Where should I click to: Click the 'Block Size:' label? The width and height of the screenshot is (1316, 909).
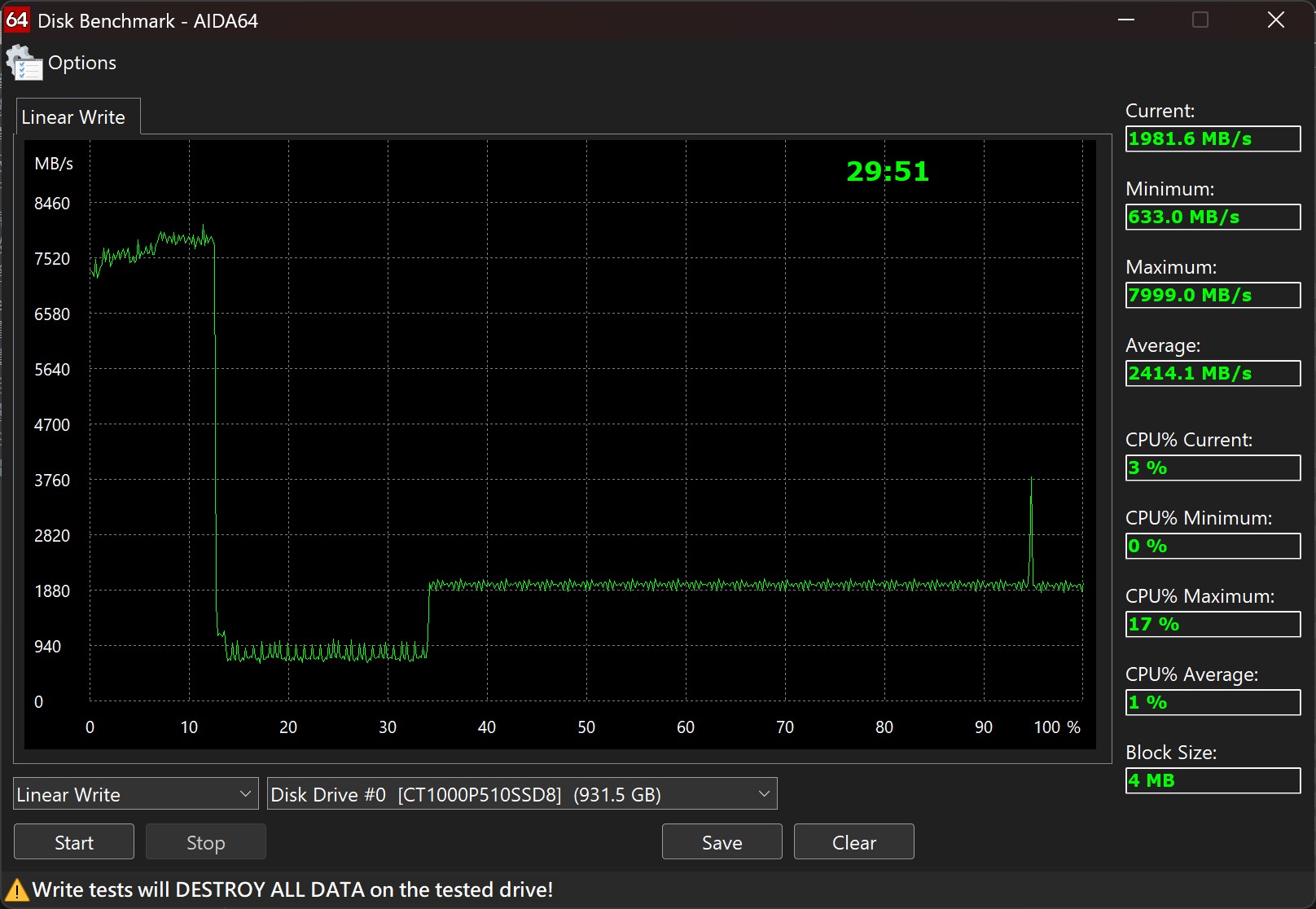(x=1171, y=753)
